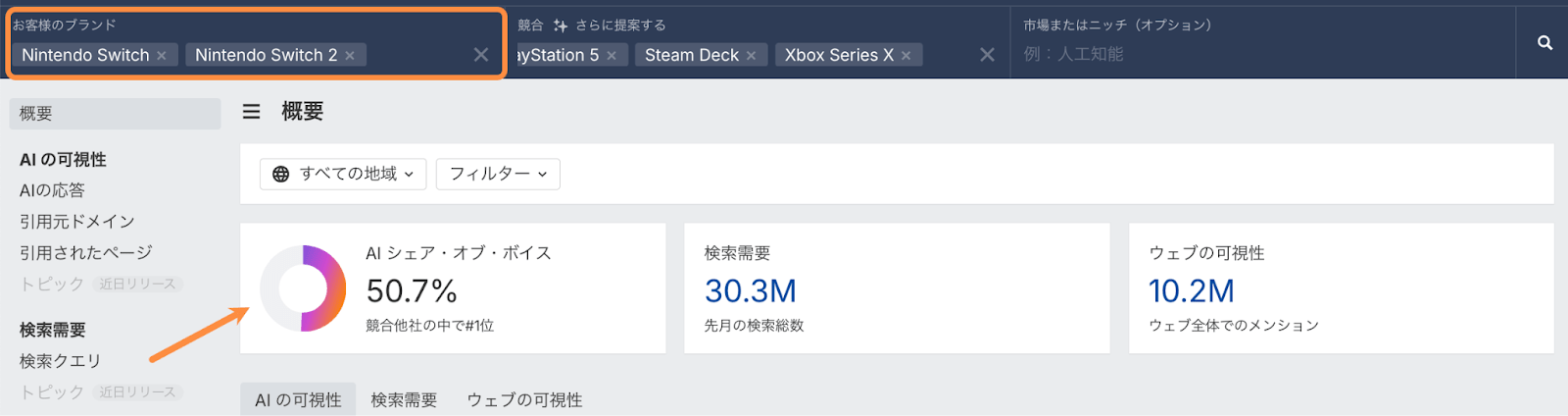Open the 30.3M search demand value

click(751, 290)
